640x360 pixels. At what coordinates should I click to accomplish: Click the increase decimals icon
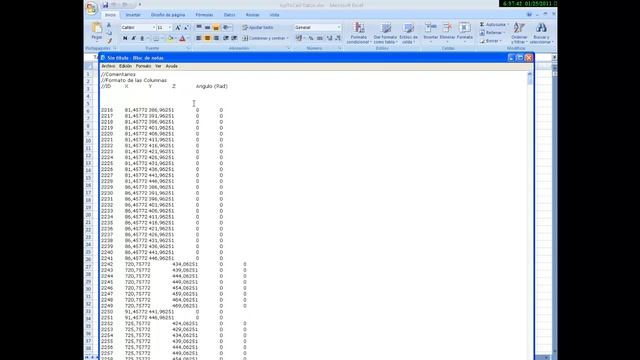[329, 38]
